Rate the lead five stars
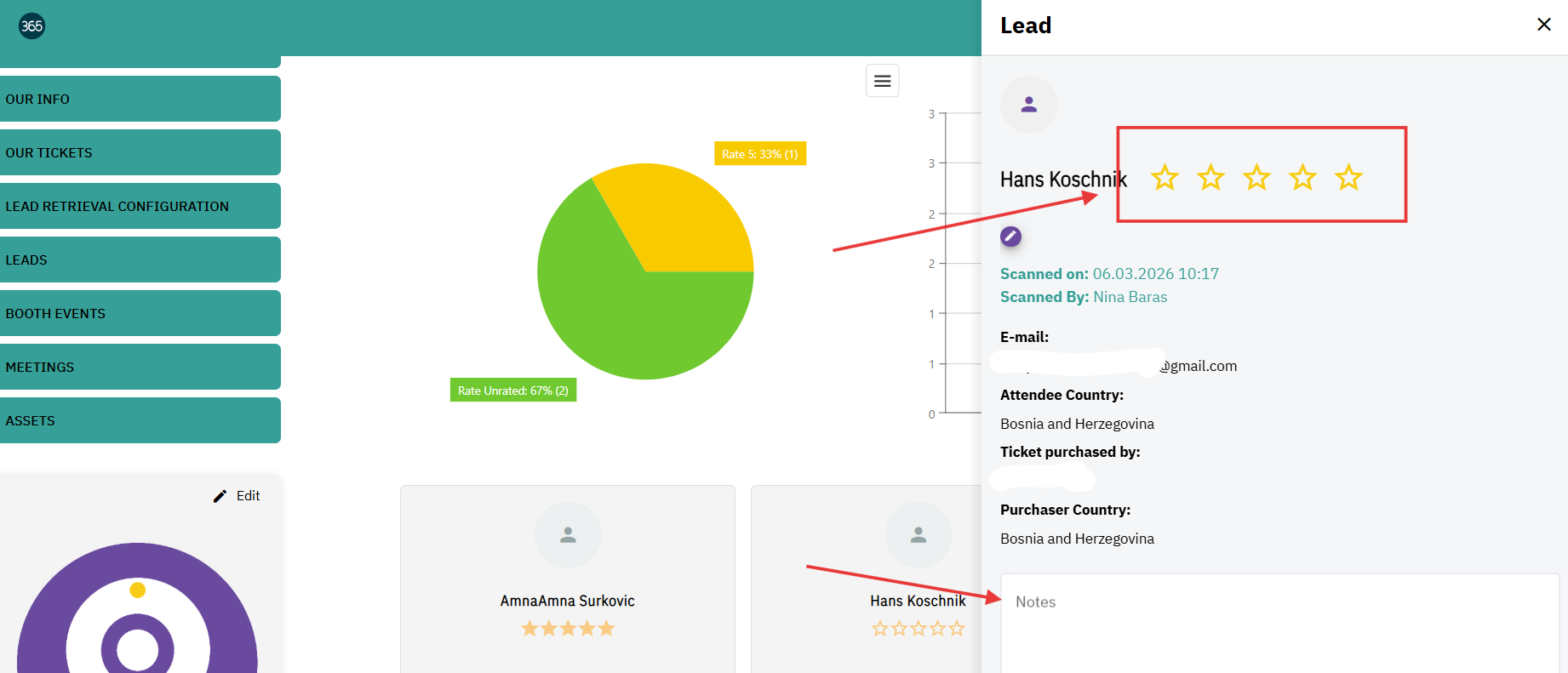The height and width of the screenshot is (673, 1568). pyautogui.click(x=1348, y=178)
